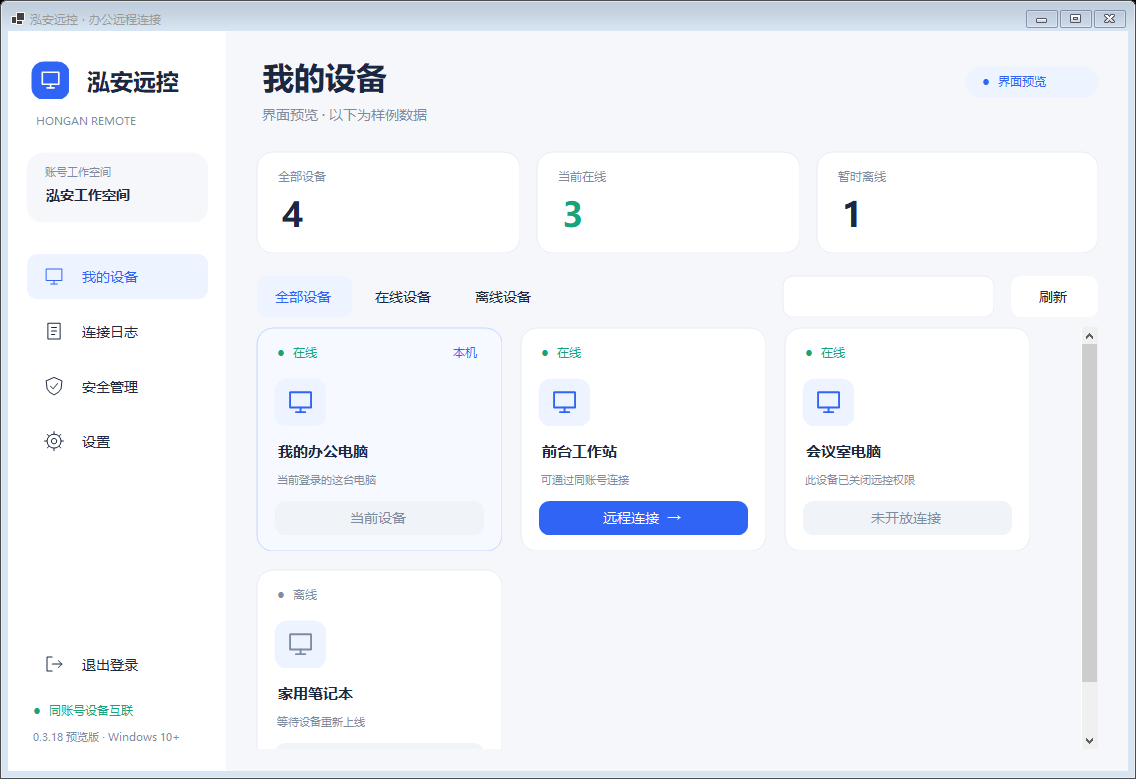The image size is (1136, 779).
Task: Click the 等待设备重新上线 description
Action: click(321, 722)
